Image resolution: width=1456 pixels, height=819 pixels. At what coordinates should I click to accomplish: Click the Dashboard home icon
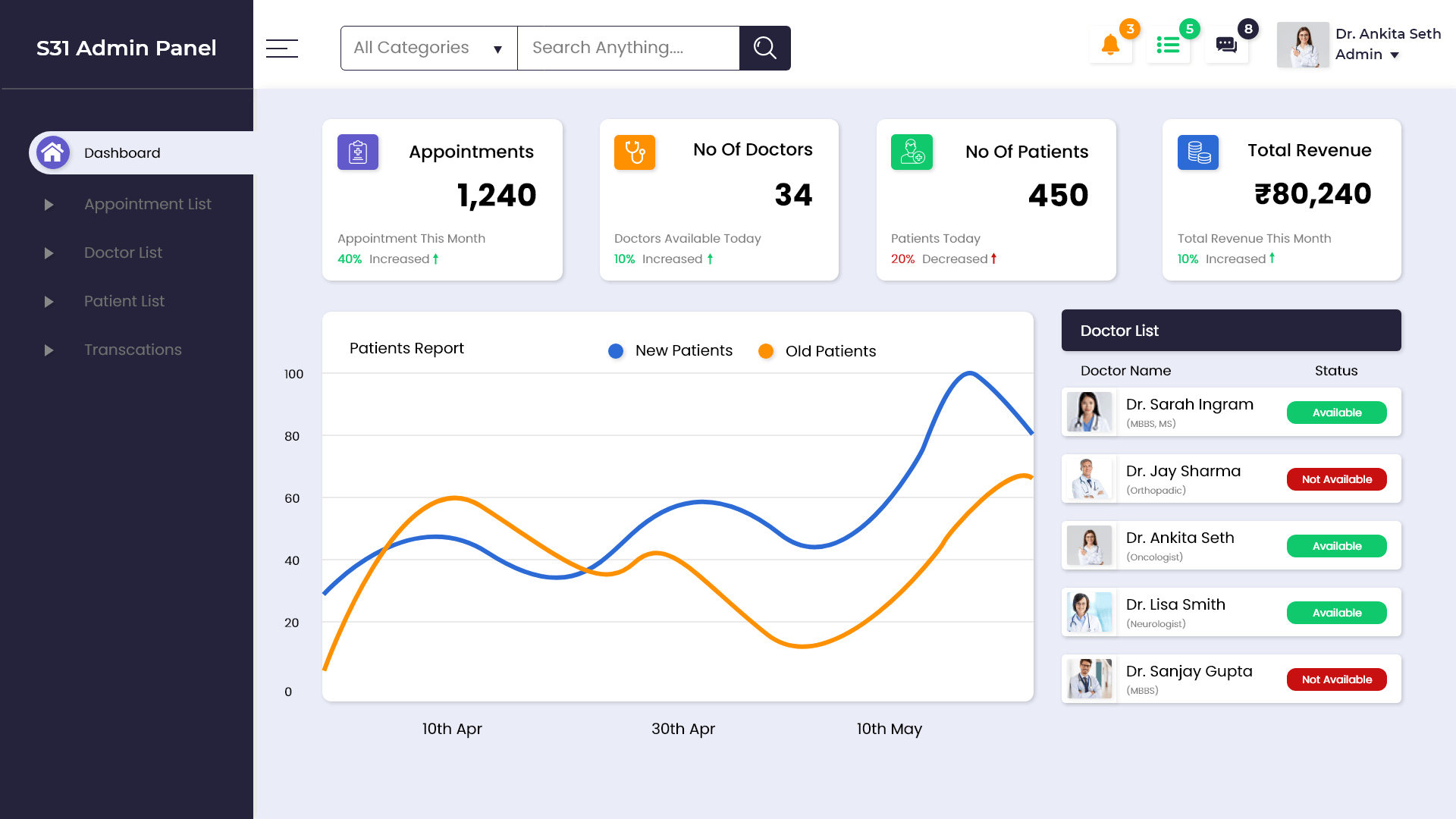click(52, 152)
